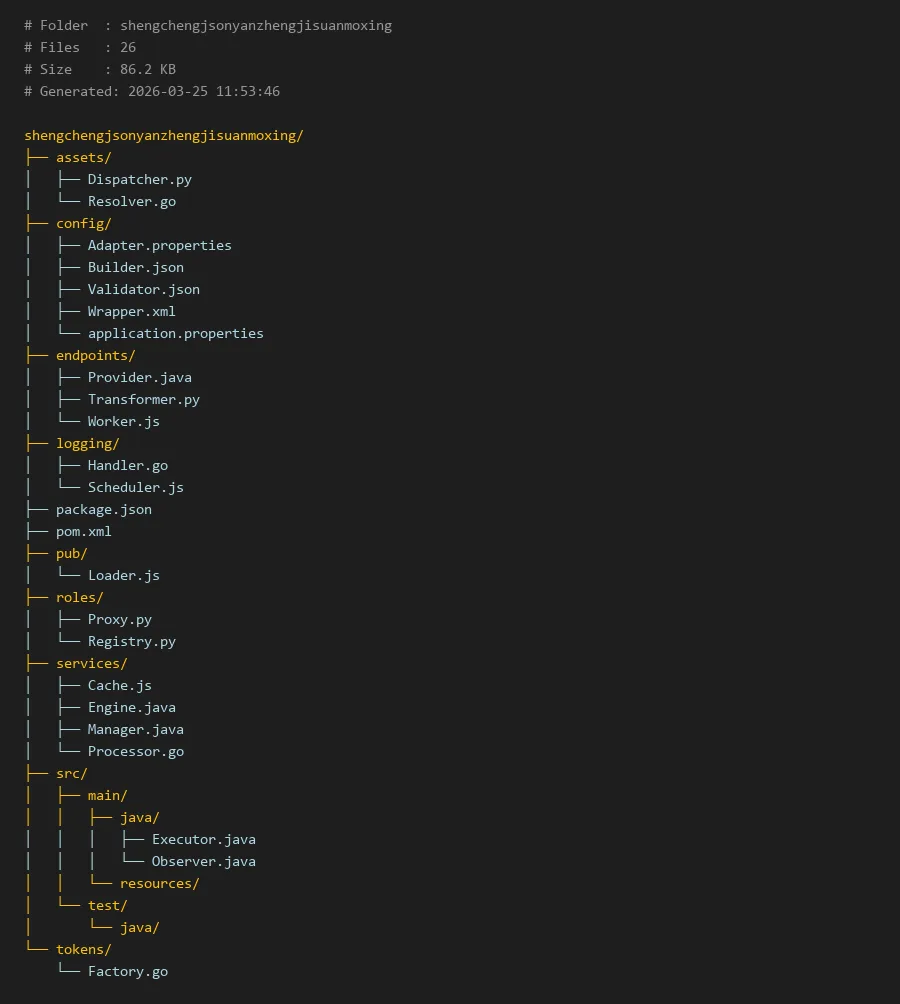
Task: Select the package.json file
Action: pos(103,510)
